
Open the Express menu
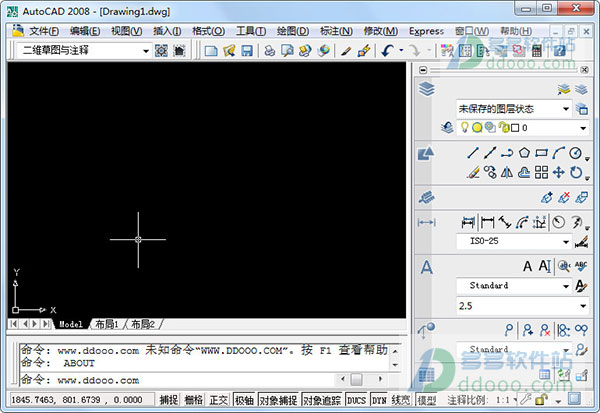[426, 31]
